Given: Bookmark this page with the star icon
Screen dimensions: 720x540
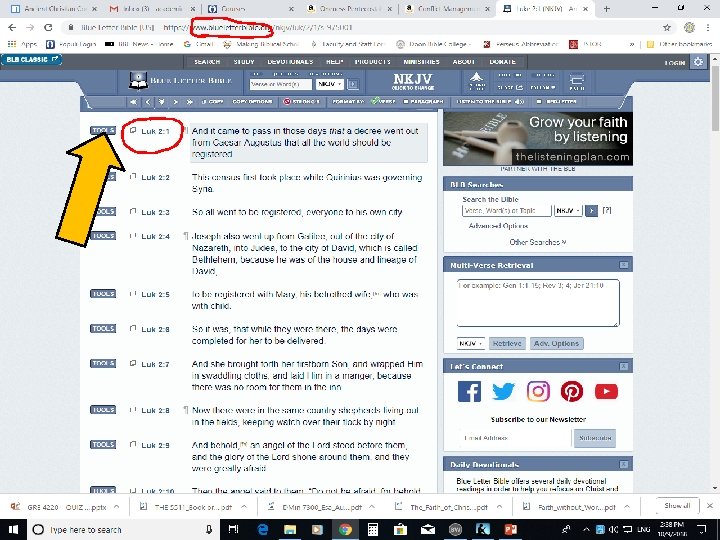Looking at the screenshot, I should pos(667,28).
